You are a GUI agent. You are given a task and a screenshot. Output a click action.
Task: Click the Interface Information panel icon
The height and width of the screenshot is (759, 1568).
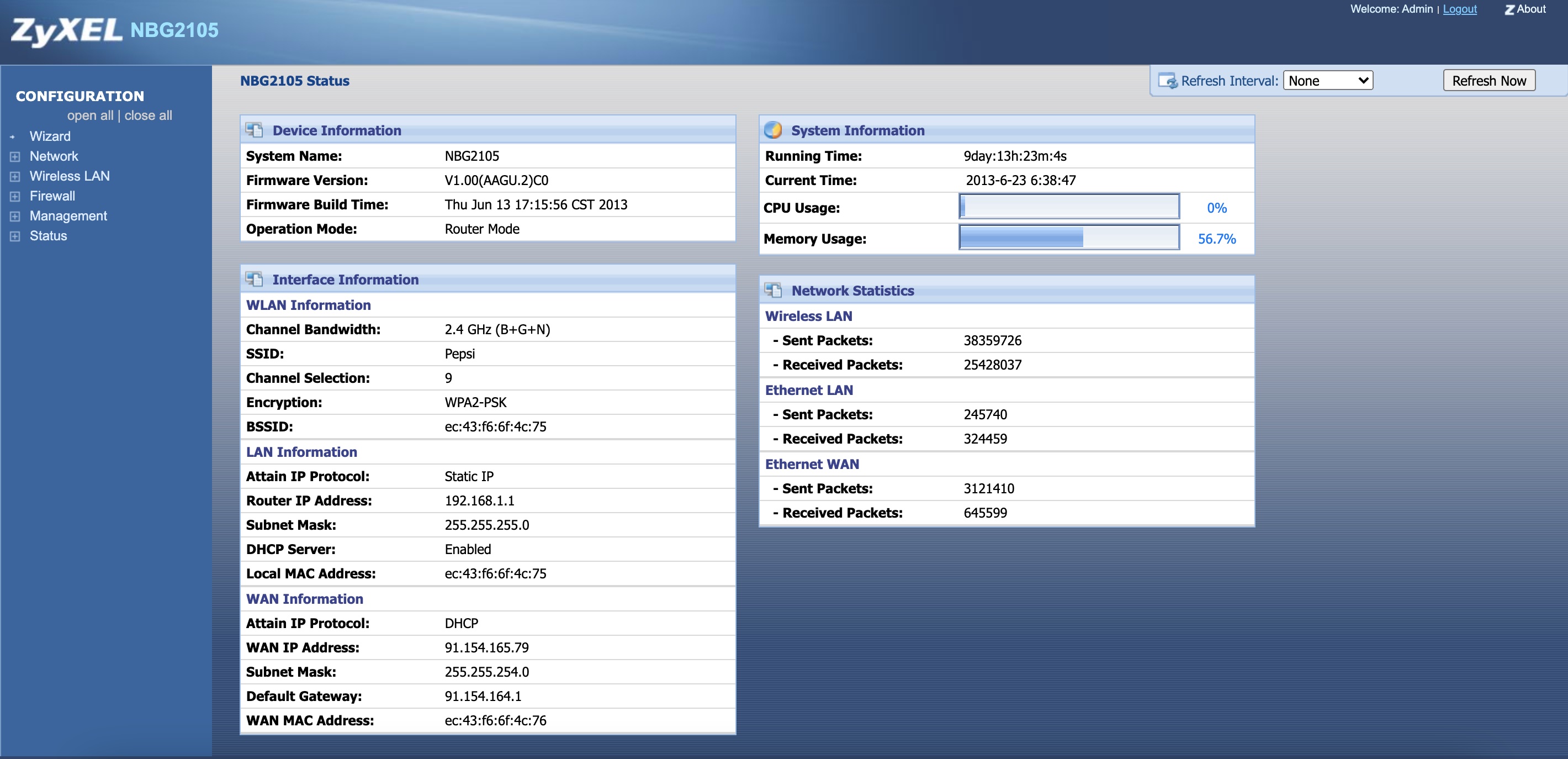(254, 279)
